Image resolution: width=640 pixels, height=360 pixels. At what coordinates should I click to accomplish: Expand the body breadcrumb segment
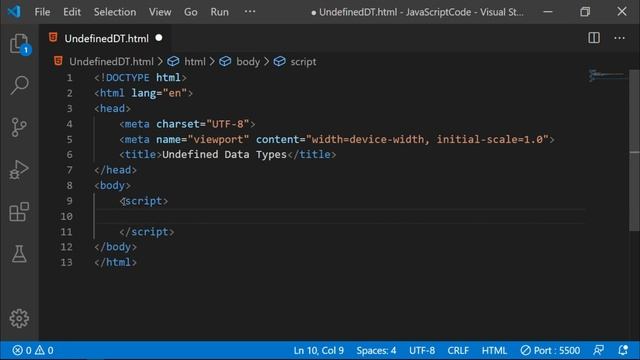coord(248,62)
